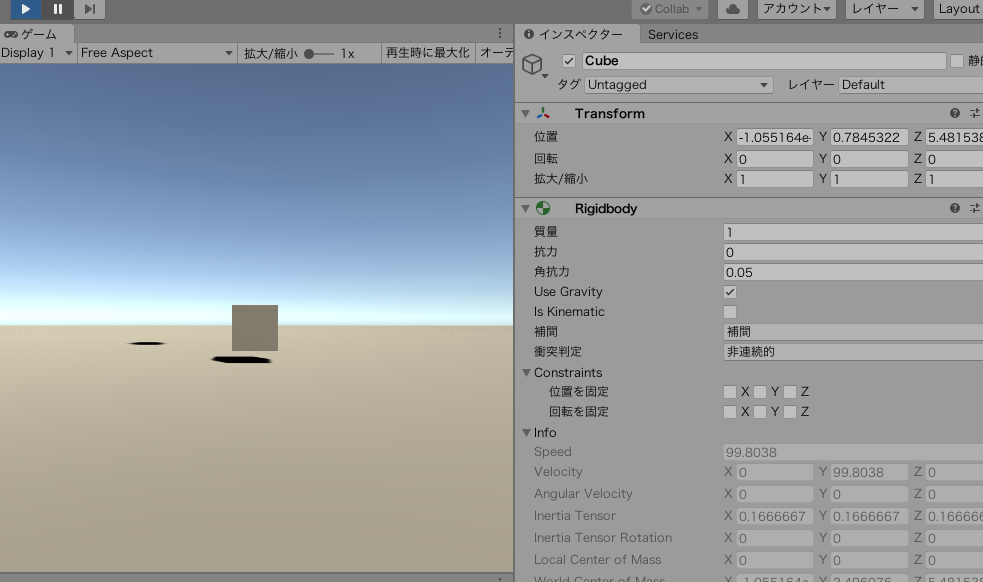Image resolution: width=983 pixels, height=582 pixels.
Task: Check the X position freeze constraint
Action: (730, 391)
